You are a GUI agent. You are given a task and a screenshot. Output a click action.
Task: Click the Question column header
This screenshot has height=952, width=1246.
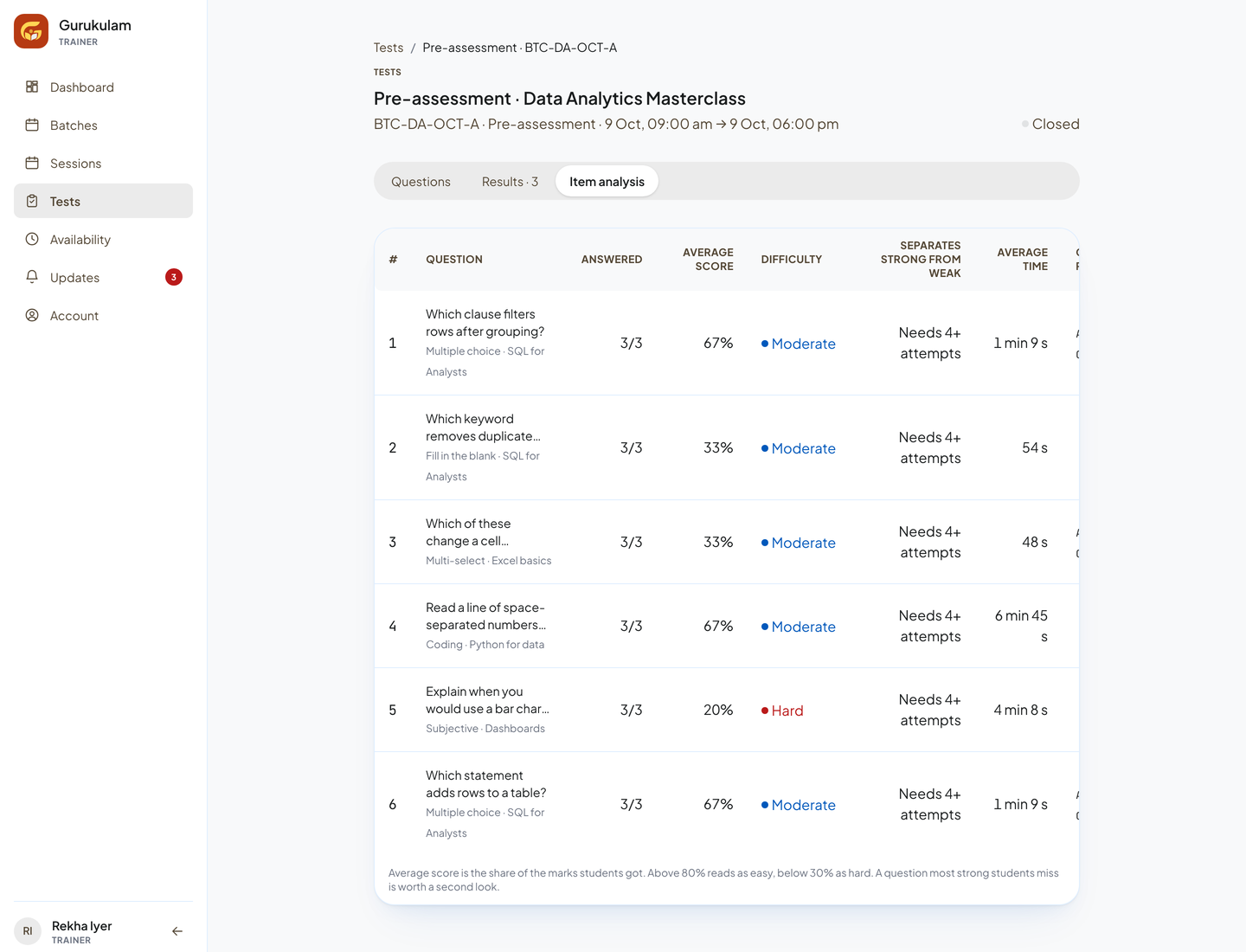[454, 260]
